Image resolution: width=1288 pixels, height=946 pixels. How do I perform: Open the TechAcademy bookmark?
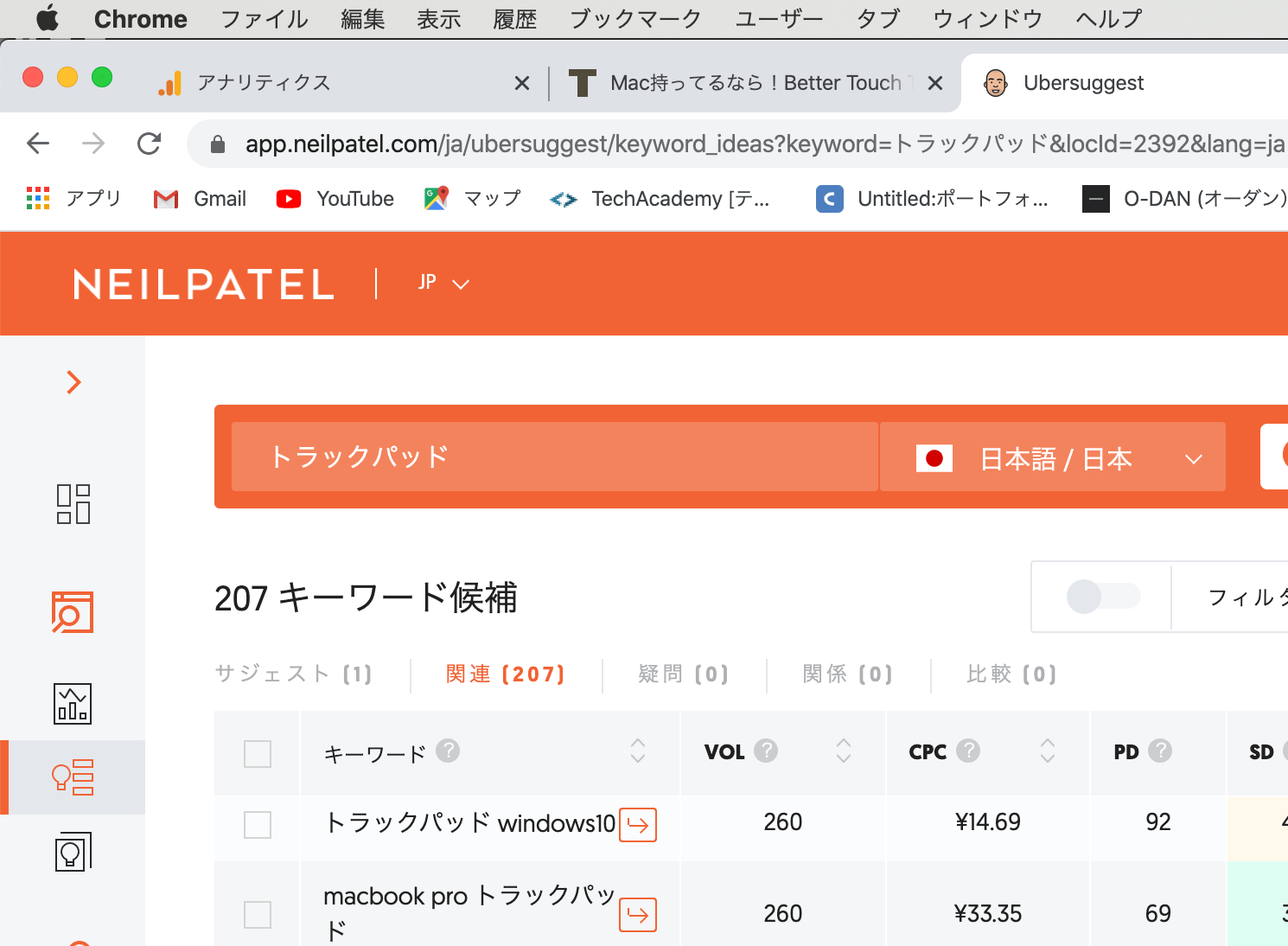pos(659,199)
